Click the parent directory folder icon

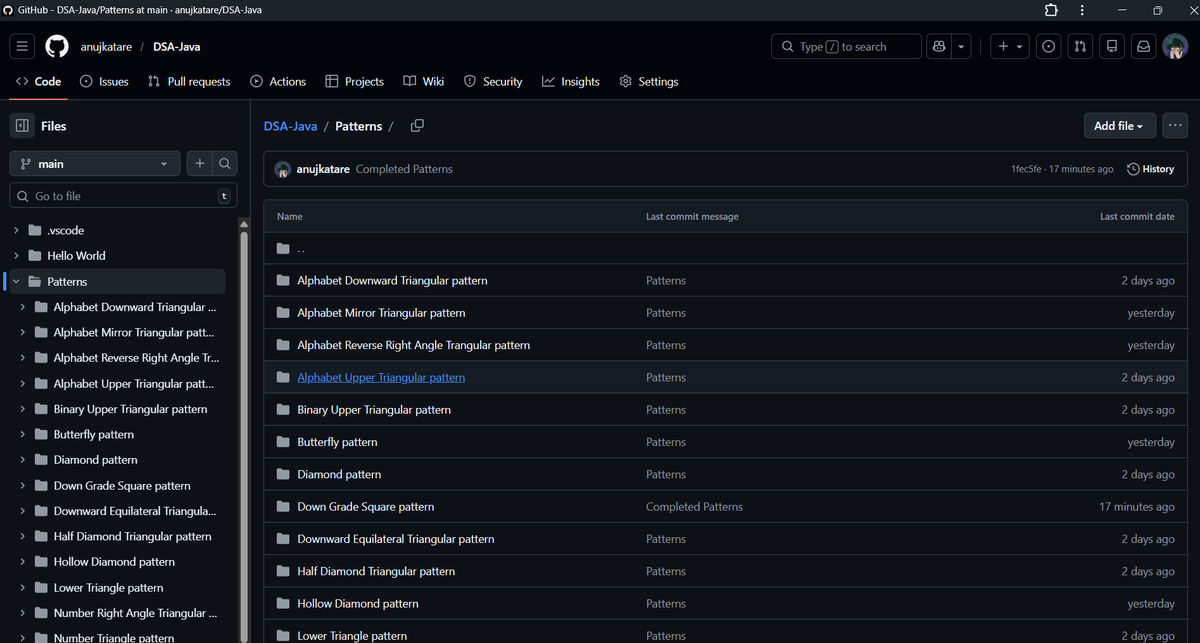(283, 248)
